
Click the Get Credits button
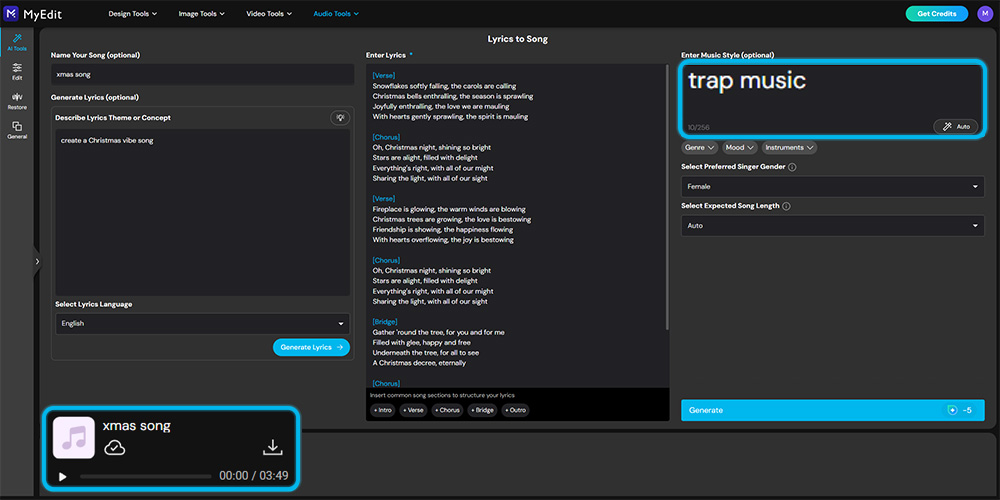click(x=936, y=13)
